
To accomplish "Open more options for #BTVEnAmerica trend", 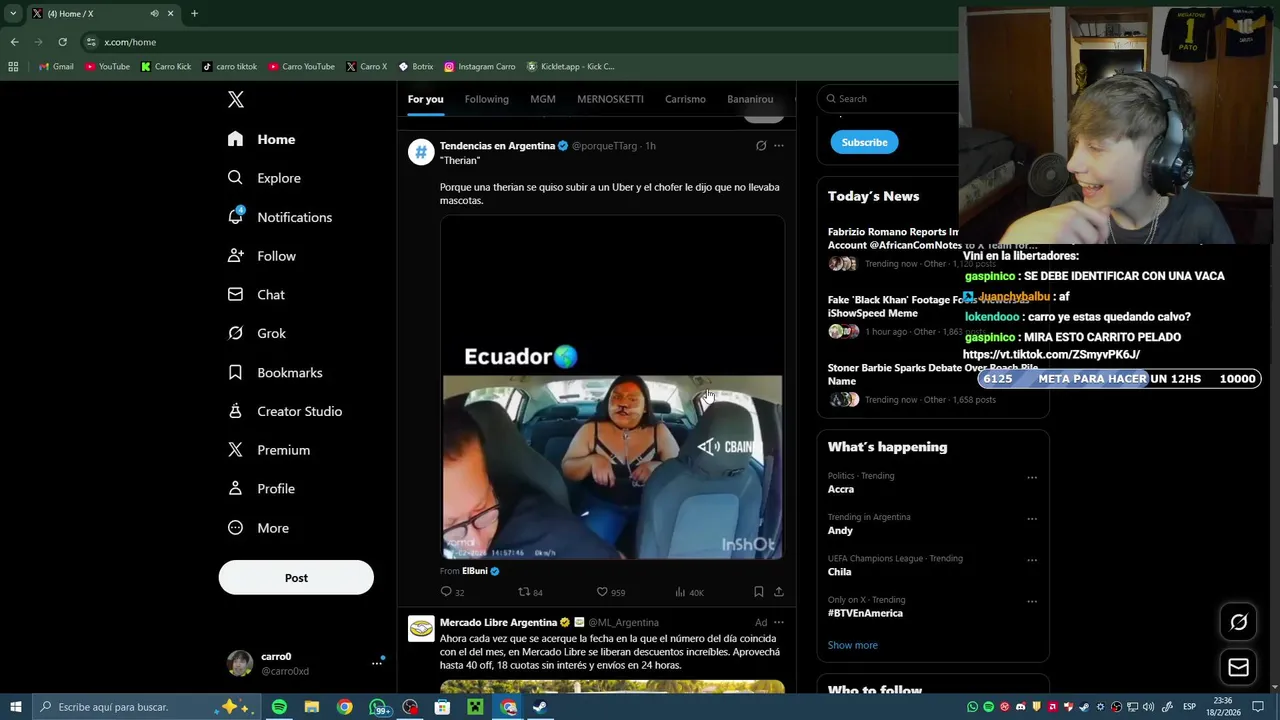I will (x=1032, y=601).
